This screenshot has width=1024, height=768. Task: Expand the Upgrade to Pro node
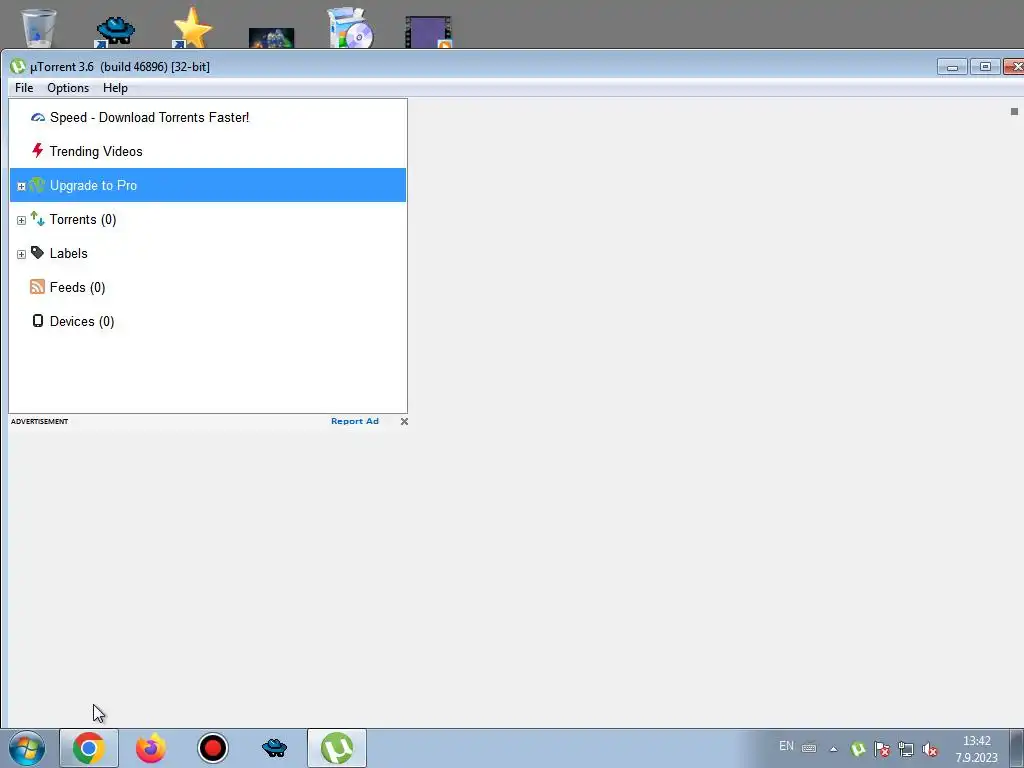tap(21, 186)
